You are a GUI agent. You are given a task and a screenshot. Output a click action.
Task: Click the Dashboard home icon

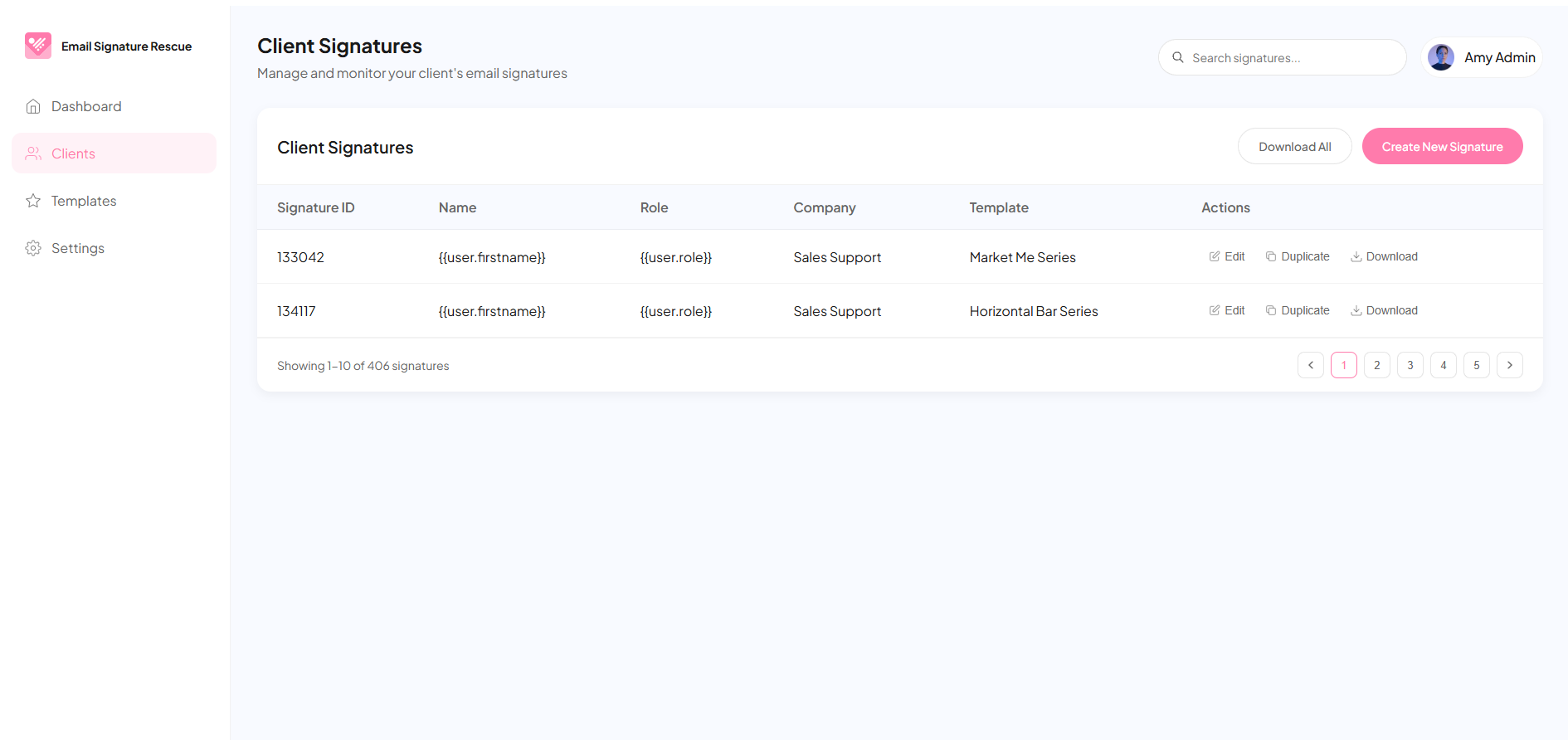[x=33, y=106]
